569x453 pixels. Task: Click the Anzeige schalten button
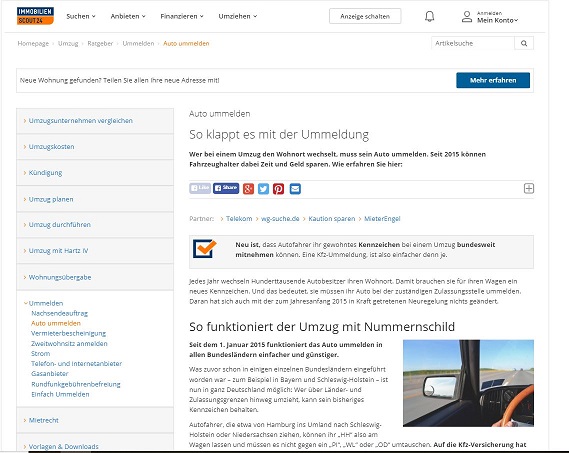click(365, 16)
